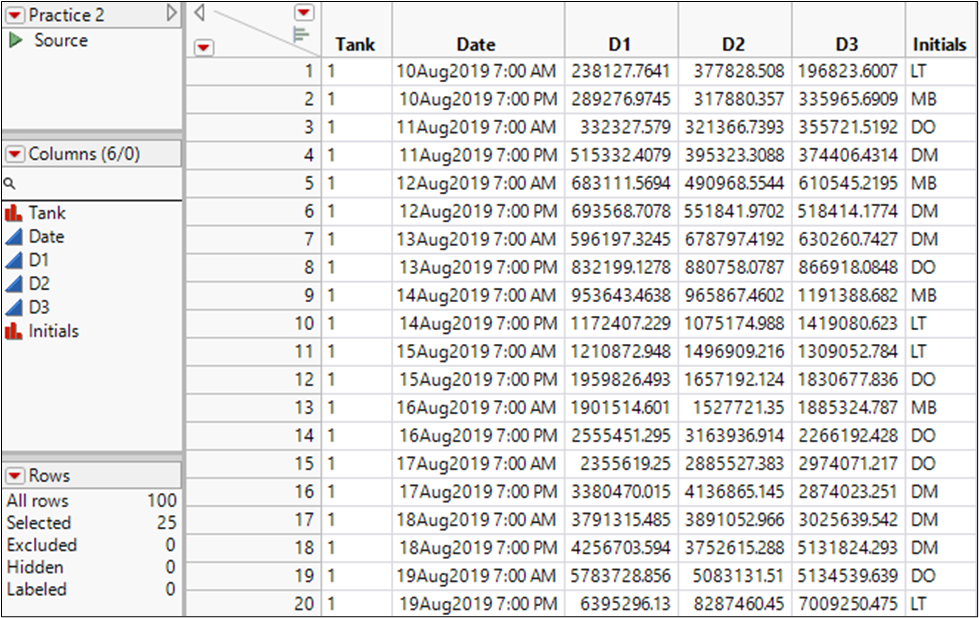Open the rows red triangle menu in grid corner
The width and height of the screenshot is (979, 618).
[x=202, y=47]
